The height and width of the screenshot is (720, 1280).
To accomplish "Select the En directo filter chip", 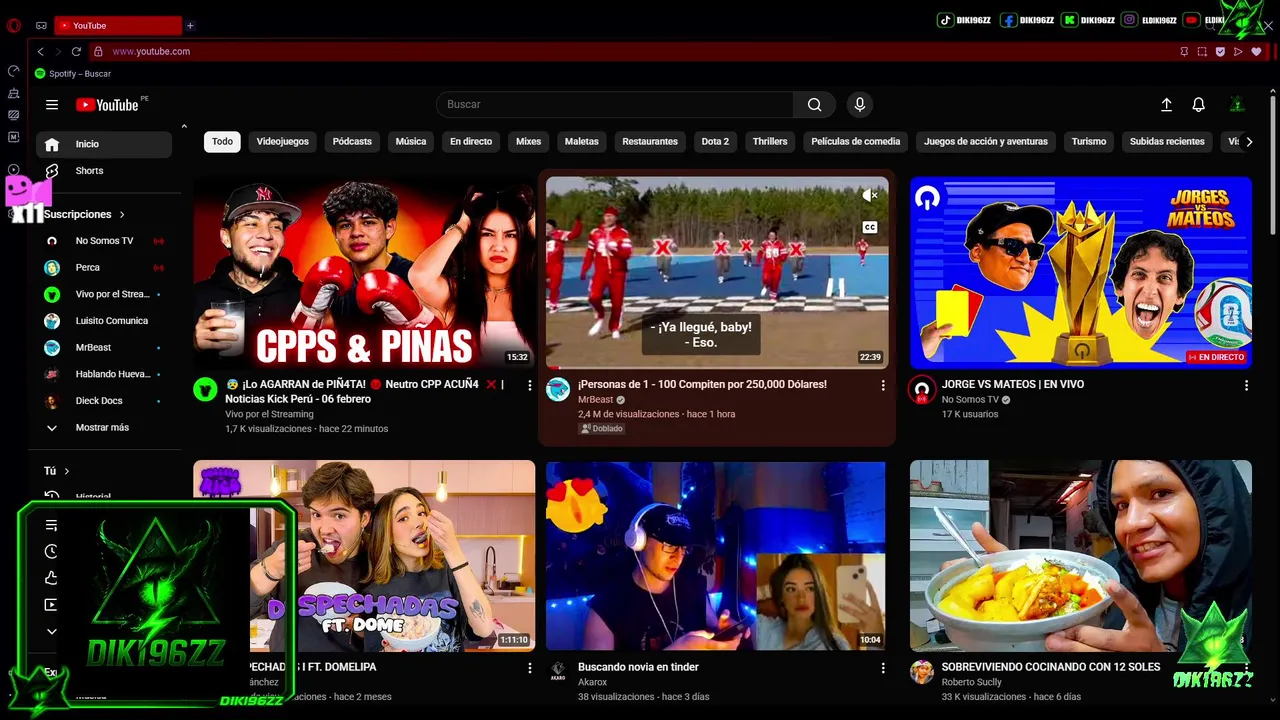I will pos(471,142).
